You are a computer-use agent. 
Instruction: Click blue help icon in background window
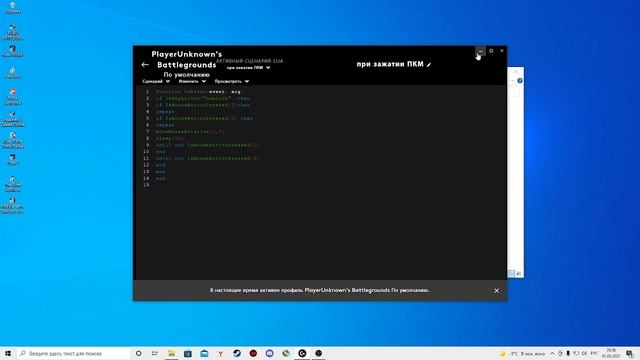click(520, 81)
